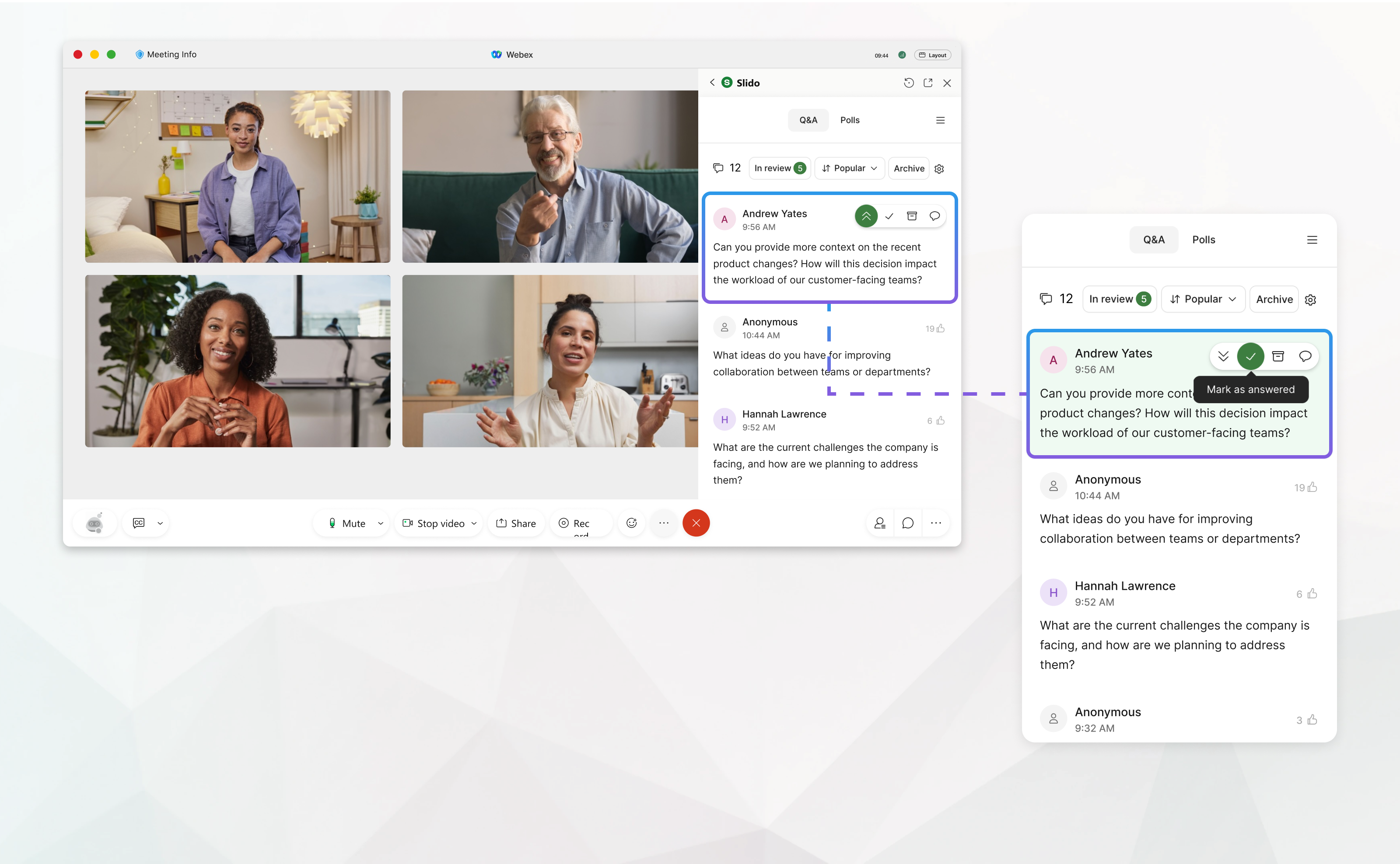End meeting with red X button
Viewport: 1400px width, 864px height.
[x=696, y=523]
